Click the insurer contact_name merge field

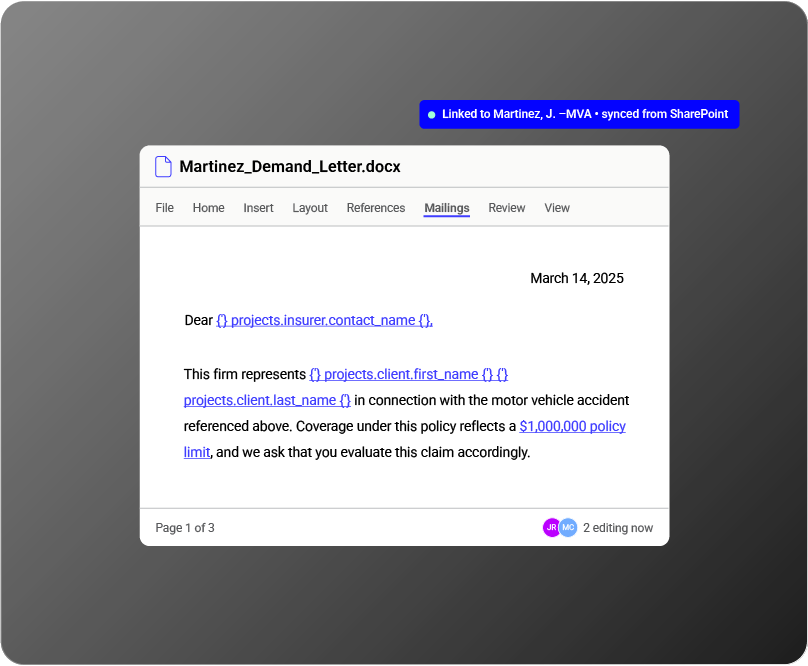(324, 320)
